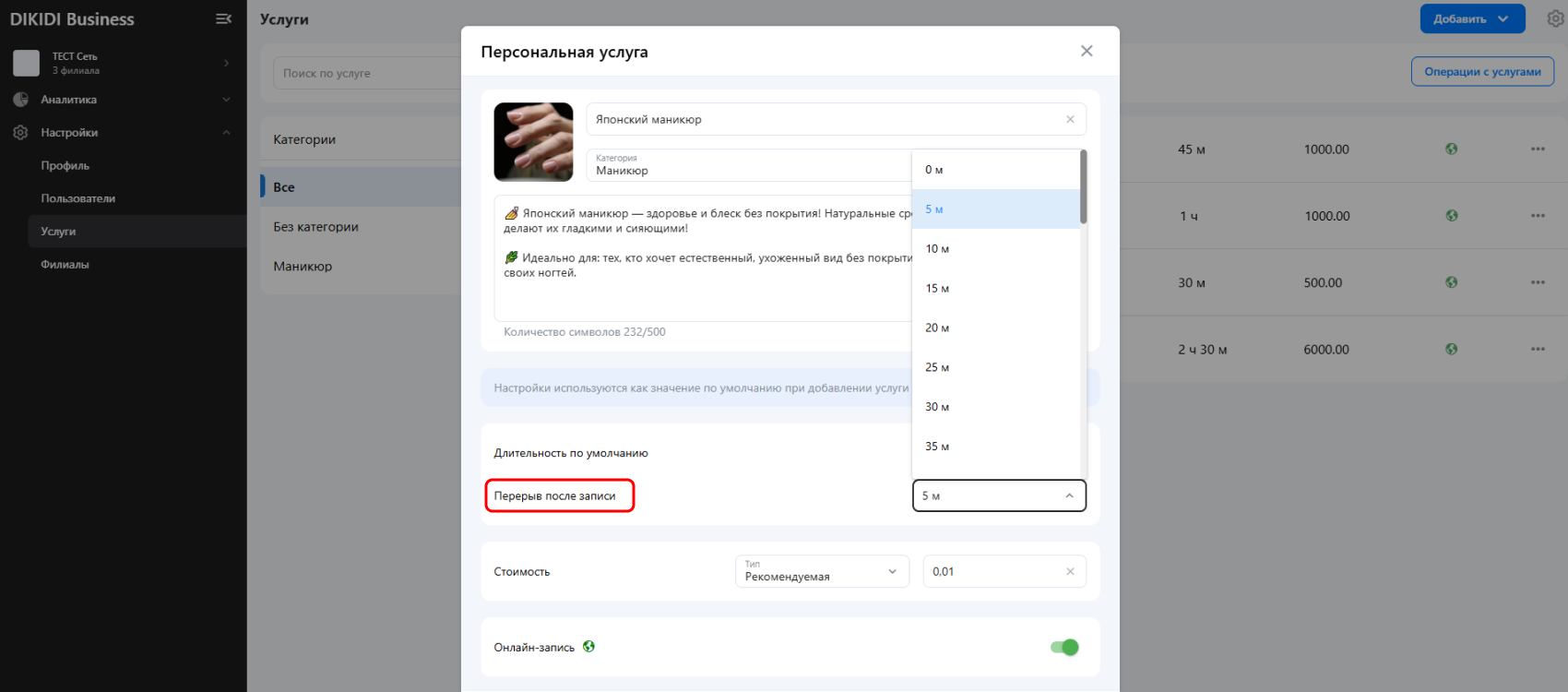Click Операции с услугами button
The image size is (1568, 692).
(x=1482, y=72)
